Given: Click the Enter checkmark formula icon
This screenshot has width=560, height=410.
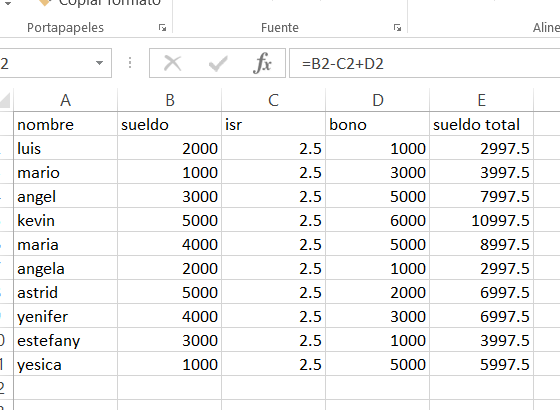Looking at the screenshot, I should [218, 64].
